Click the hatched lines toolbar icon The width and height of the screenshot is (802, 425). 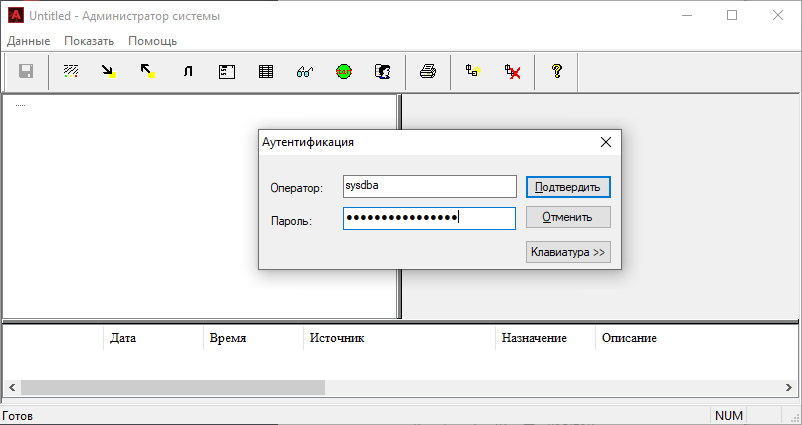pos(71,72)
